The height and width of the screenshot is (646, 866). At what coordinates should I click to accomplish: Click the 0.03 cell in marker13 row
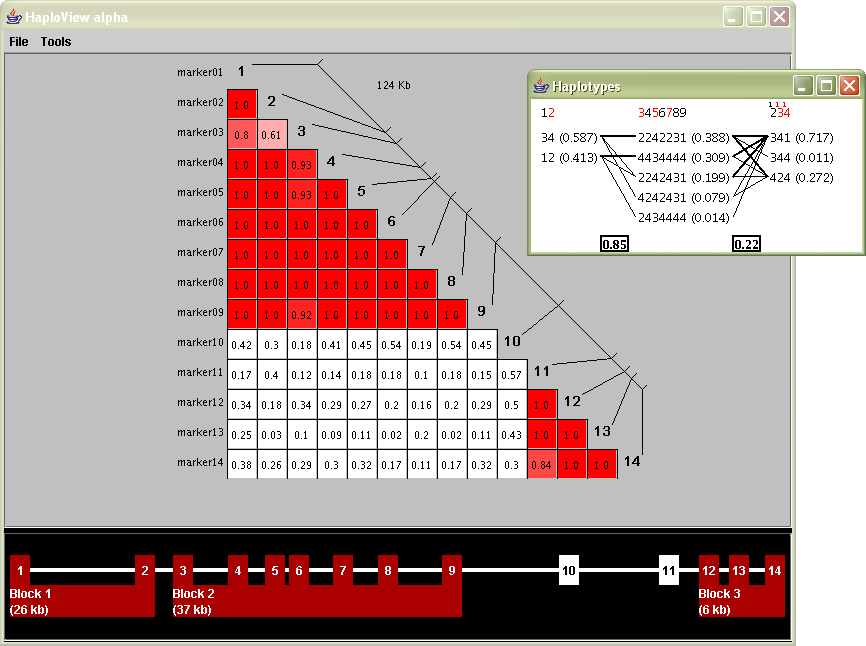(272, 435)
